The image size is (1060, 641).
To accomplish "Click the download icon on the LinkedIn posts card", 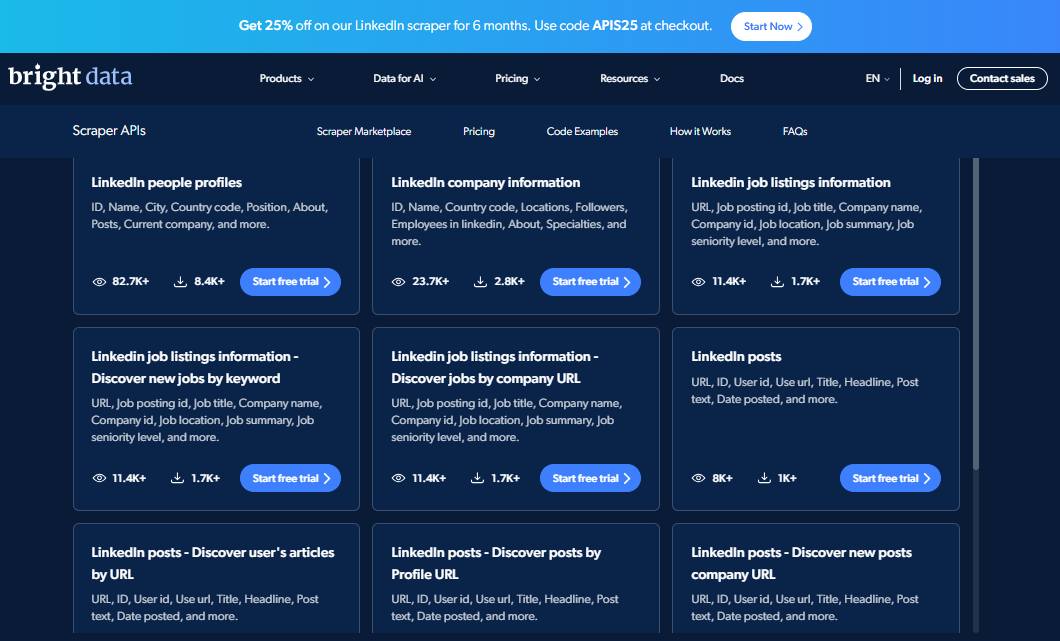I will pos(763,478).
